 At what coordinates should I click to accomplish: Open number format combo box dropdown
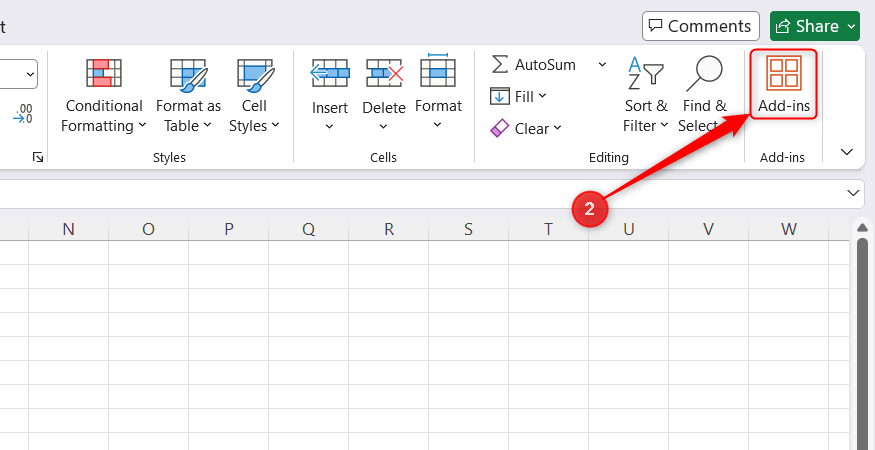click(x=30, y=74)
